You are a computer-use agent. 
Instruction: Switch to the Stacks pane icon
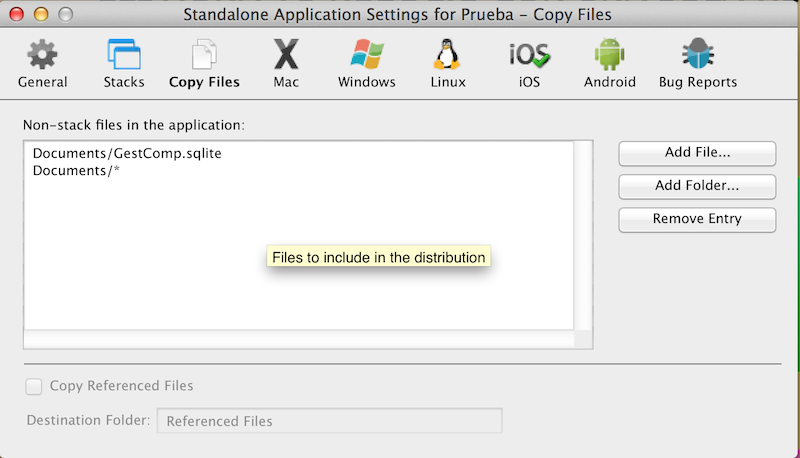pyautogui.click(x=124, y=55)
